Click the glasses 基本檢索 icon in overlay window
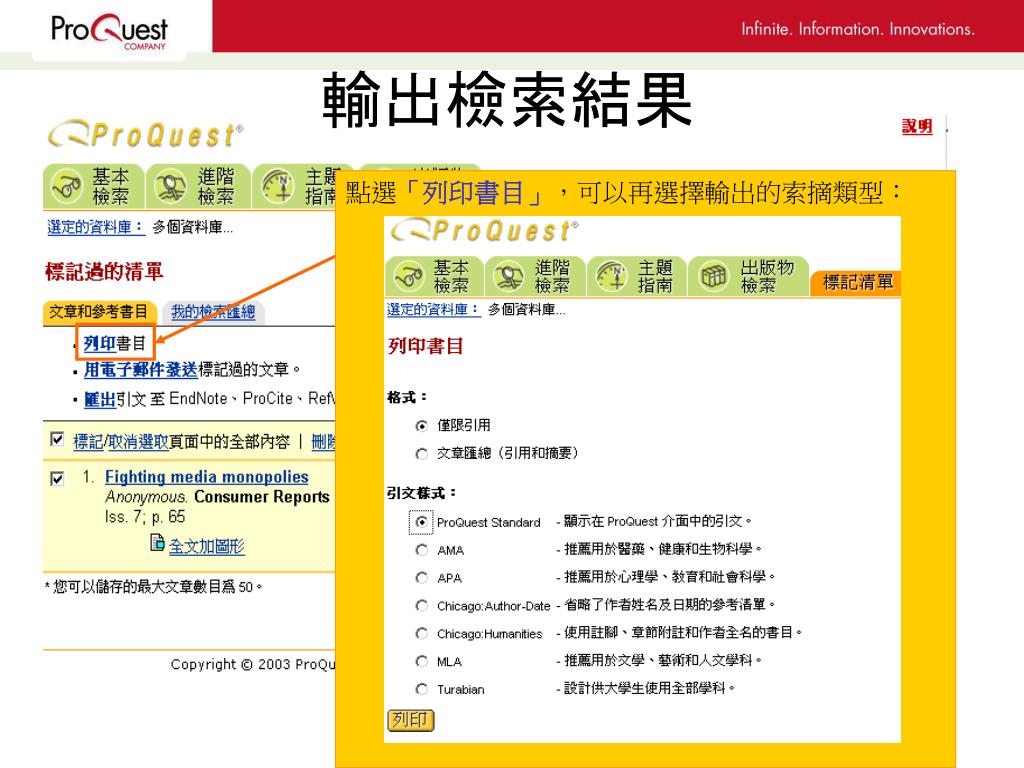Viewport: 1024px width, 768px height. (409, 277)
